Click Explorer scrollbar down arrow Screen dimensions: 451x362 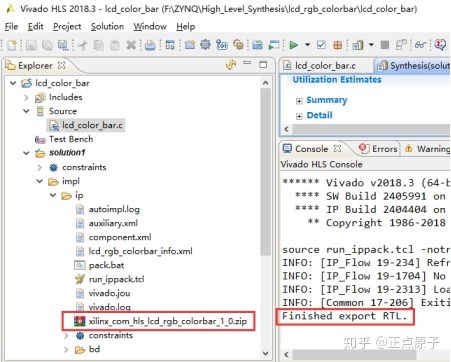(265, 353)
